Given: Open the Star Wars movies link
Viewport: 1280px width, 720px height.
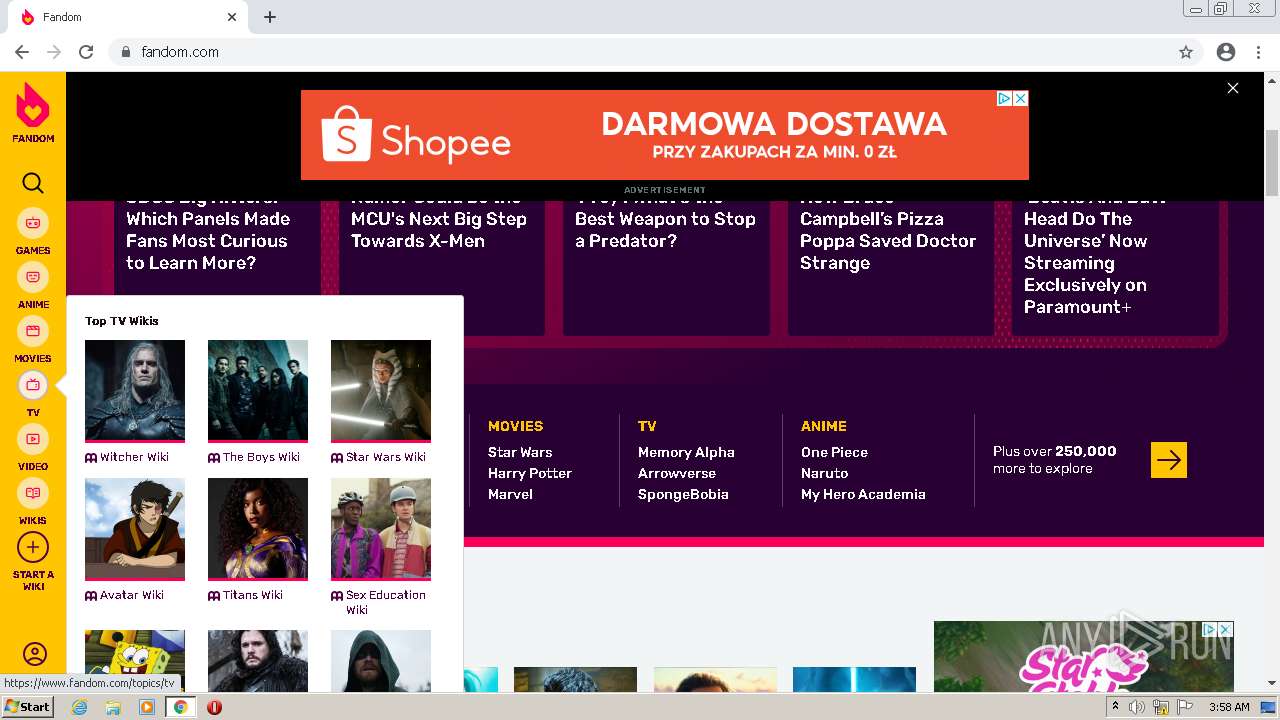Looking at the screenshot, I should pyautogui.click(x=520, y=452).
